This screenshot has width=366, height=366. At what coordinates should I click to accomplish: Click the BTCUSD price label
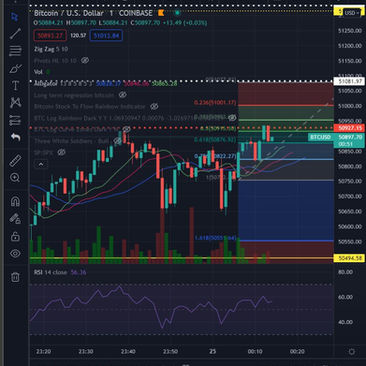(320, 137)
